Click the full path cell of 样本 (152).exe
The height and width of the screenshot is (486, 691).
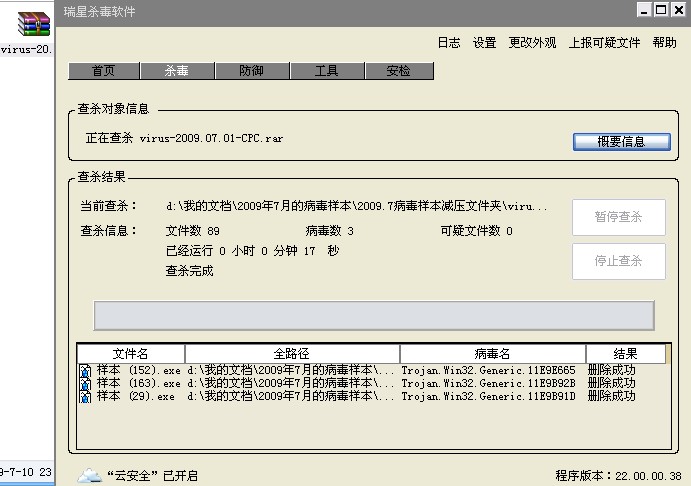(290, 370)
